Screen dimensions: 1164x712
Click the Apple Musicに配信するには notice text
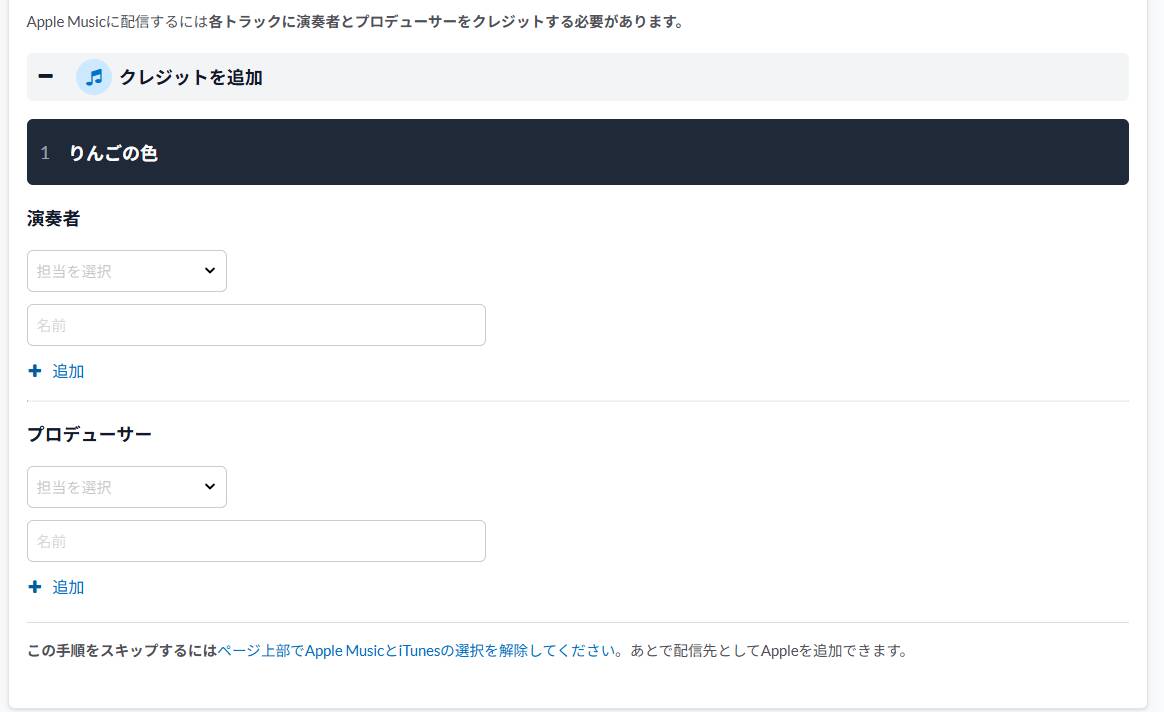[x=355, y=22]
